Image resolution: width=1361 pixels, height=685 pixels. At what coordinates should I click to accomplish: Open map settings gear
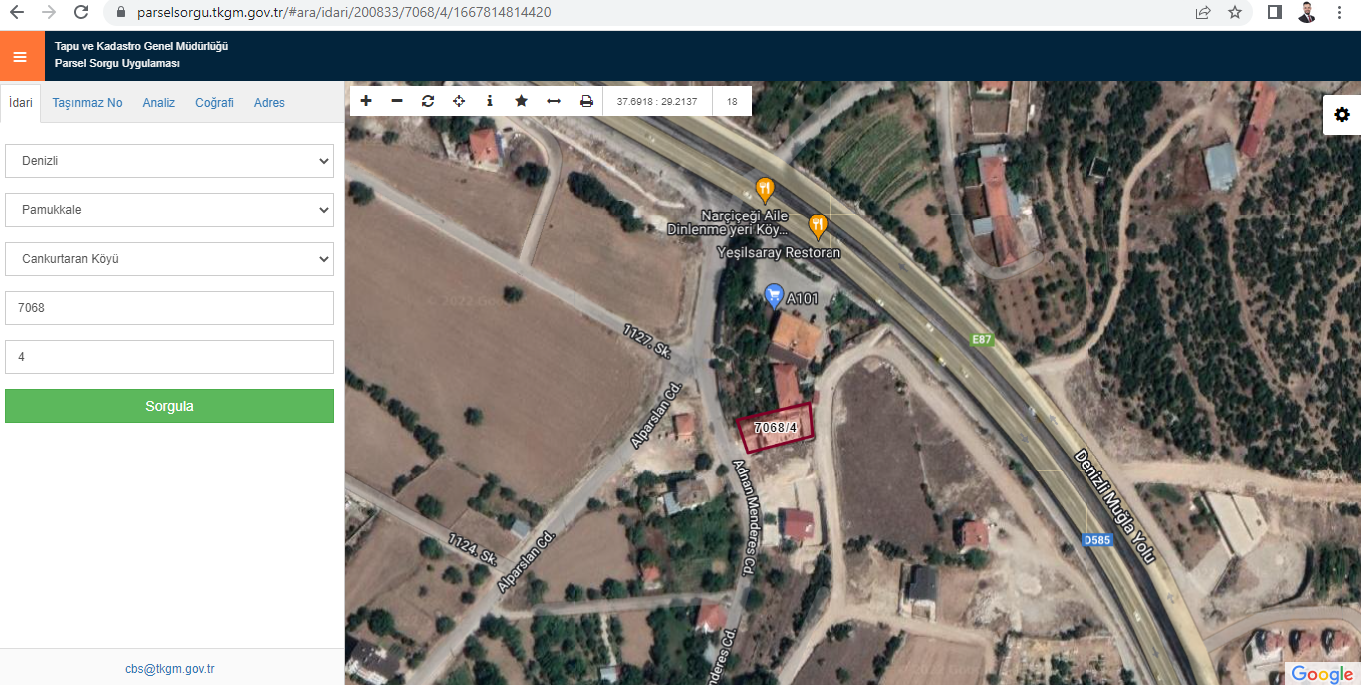coord(1342,115)
